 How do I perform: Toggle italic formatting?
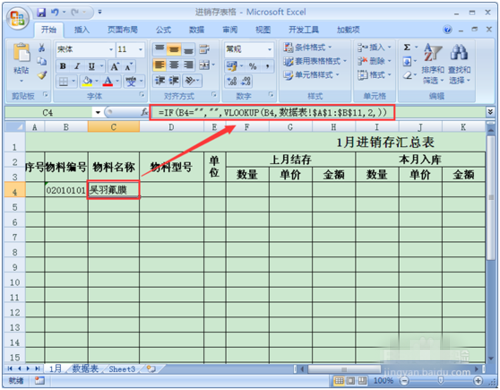(77, 66)
